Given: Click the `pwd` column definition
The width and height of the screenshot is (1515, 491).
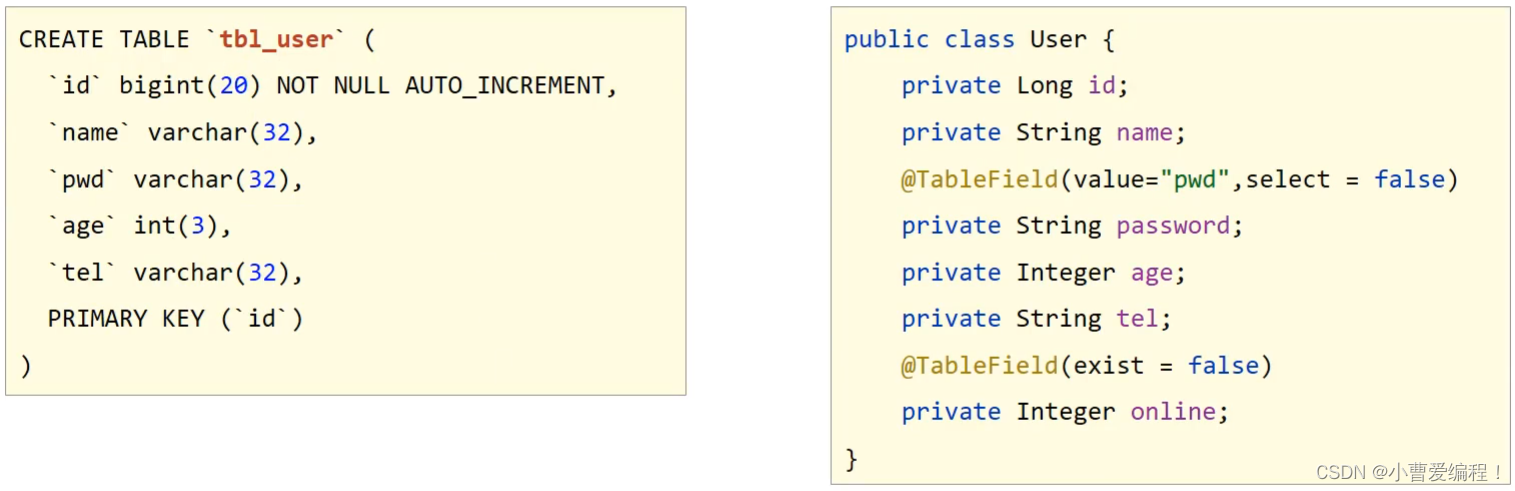Looking at the screenshot, I should point(175,179).
